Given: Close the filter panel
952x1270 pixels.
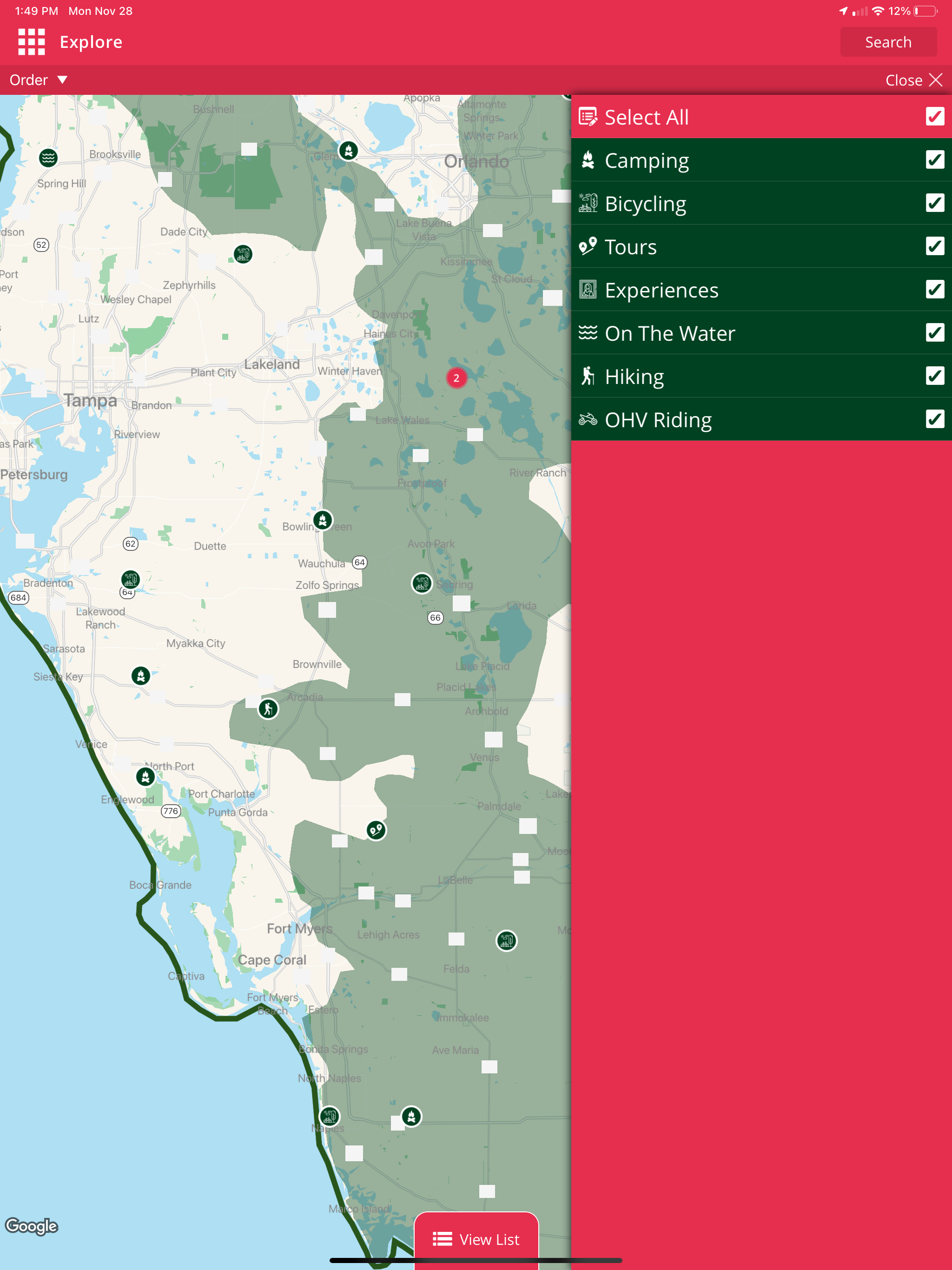Looking at the screenshot, I should tap(913, 80).
